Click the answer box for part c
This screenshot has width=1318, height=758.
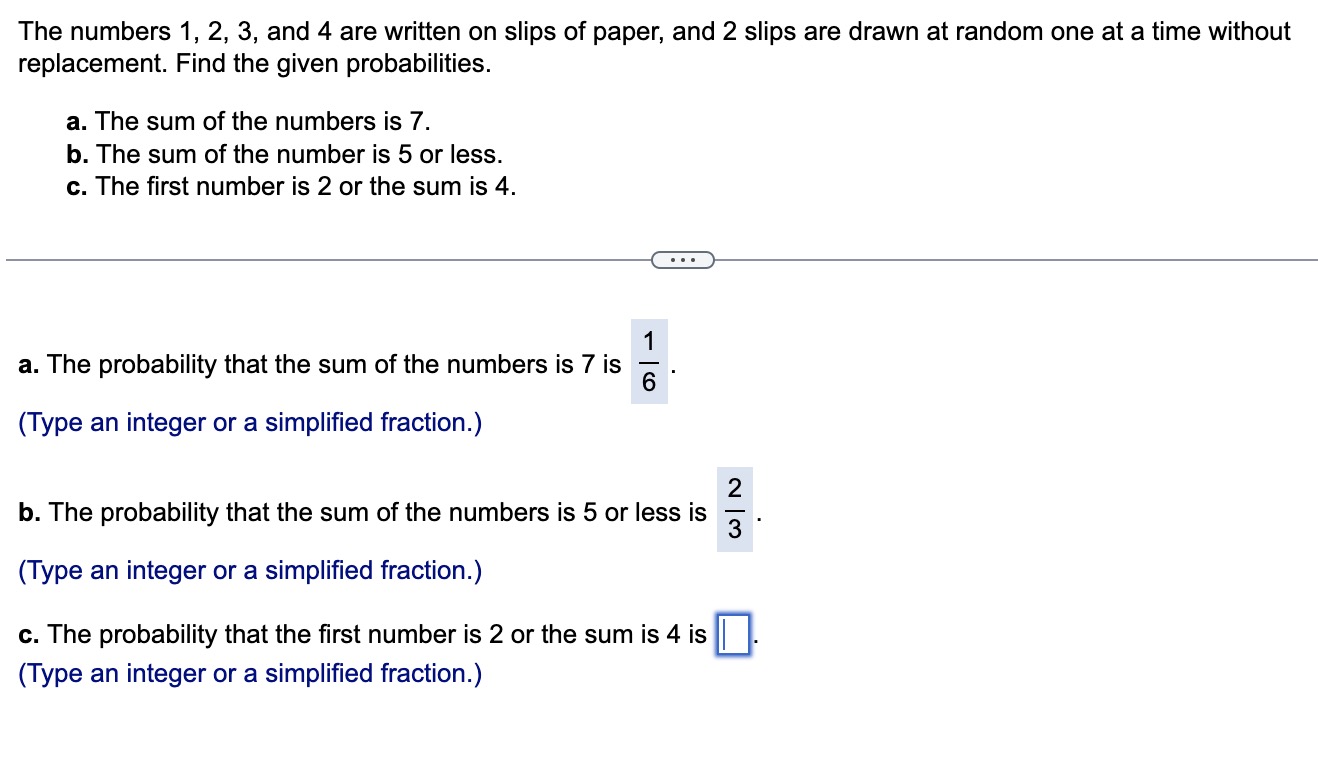tap(731, 634)
